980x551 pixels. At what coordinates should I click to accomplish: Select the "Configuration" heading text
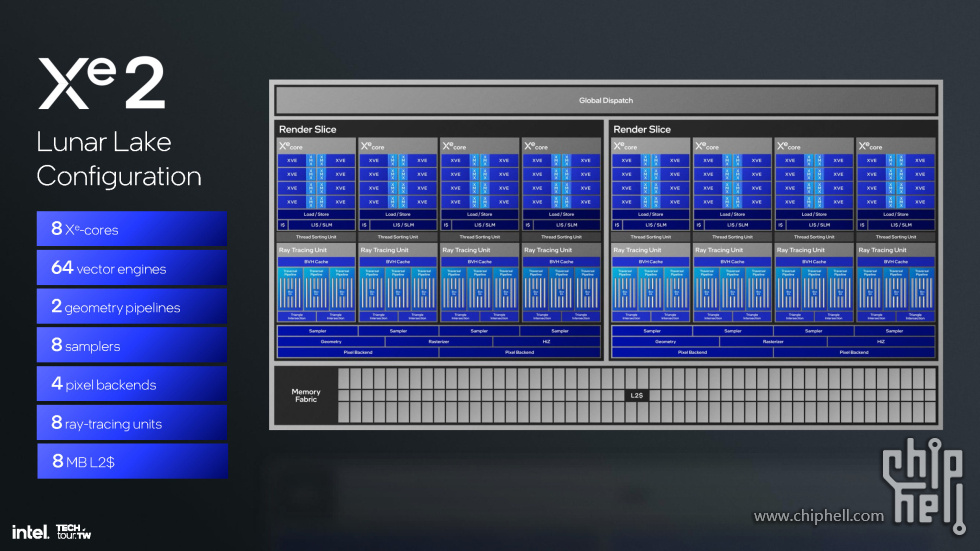pyautogui.click(x=119, y=177)
